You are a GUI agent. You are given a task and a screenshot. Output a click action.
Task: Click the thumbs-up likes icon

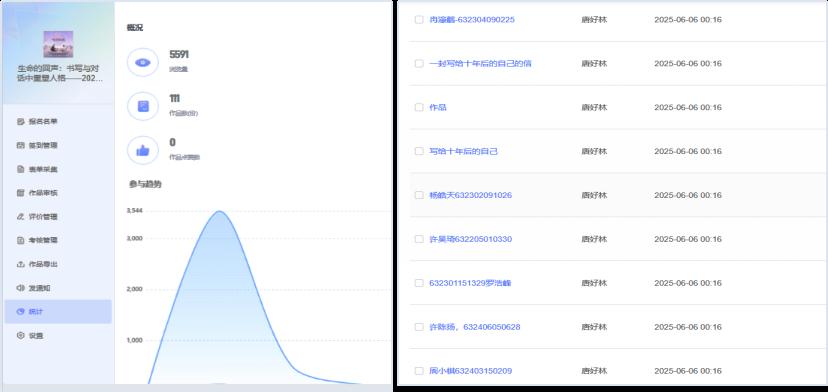(143, 151)
